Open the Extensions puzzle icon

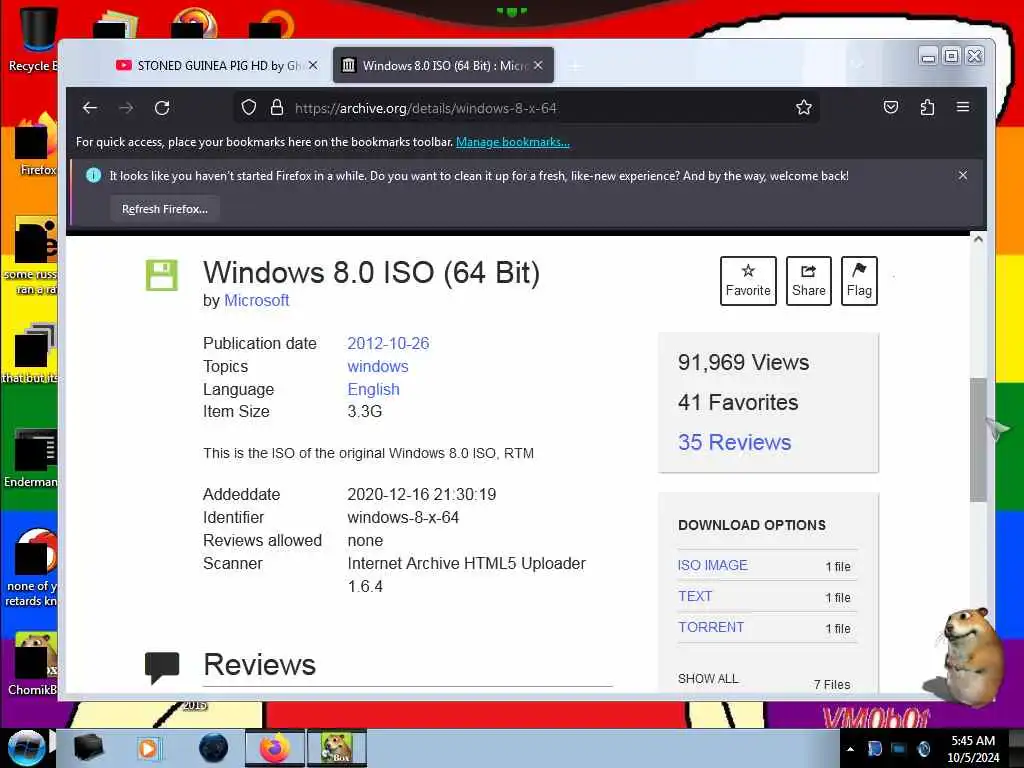[927, 107]
